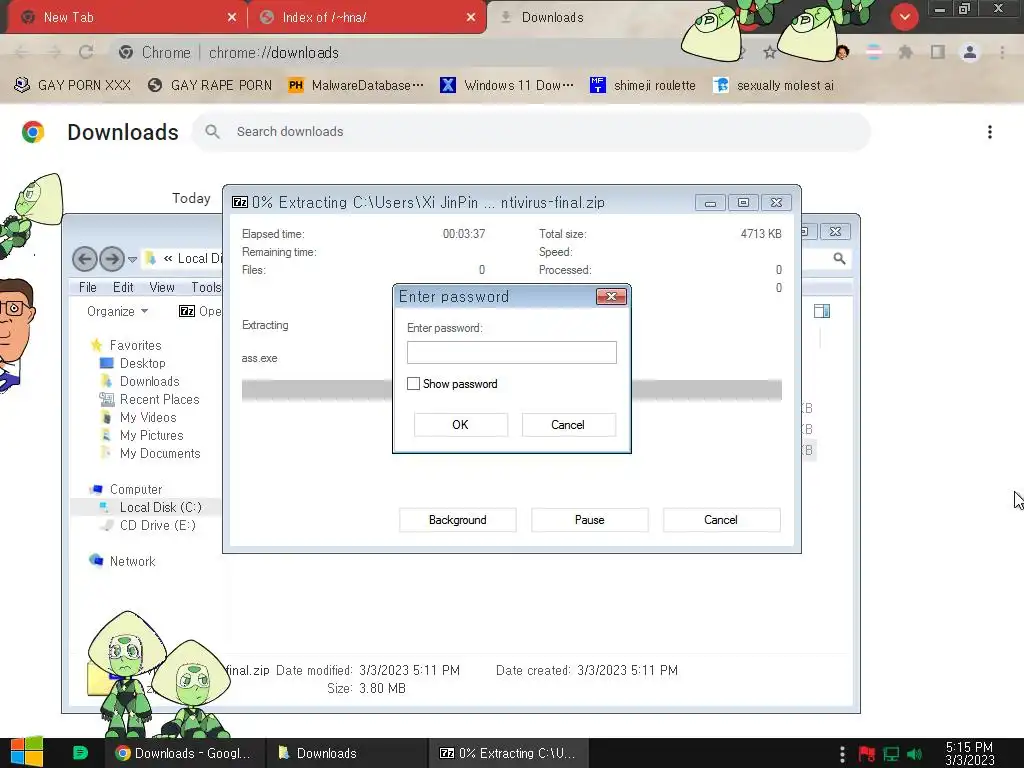
Task: Go forward in the Explorer window
Action: pyautogui.click(x=112, y=259)
